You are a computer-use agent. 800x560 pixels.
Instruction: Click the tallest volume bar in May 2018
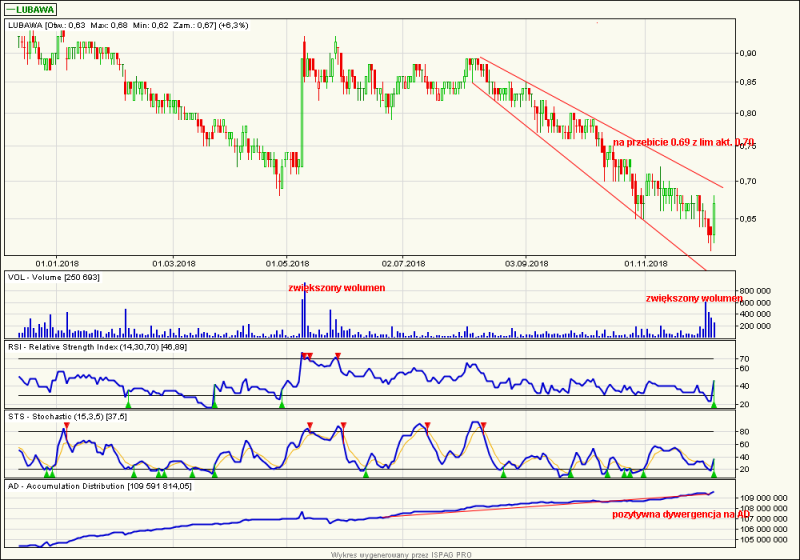tap(302, 312)
